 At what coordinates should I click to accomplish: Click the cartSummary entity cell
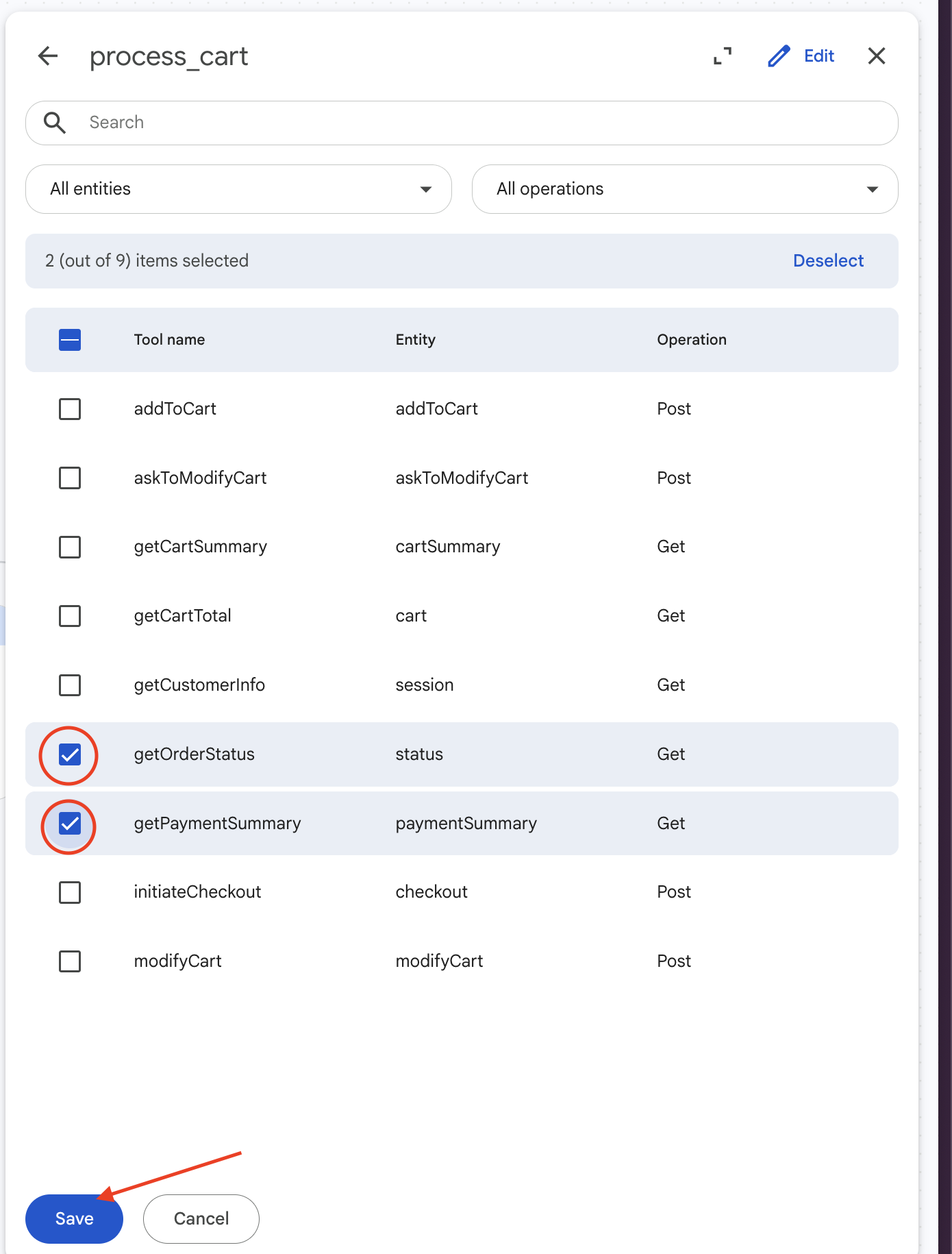click(x=448, y=547)
